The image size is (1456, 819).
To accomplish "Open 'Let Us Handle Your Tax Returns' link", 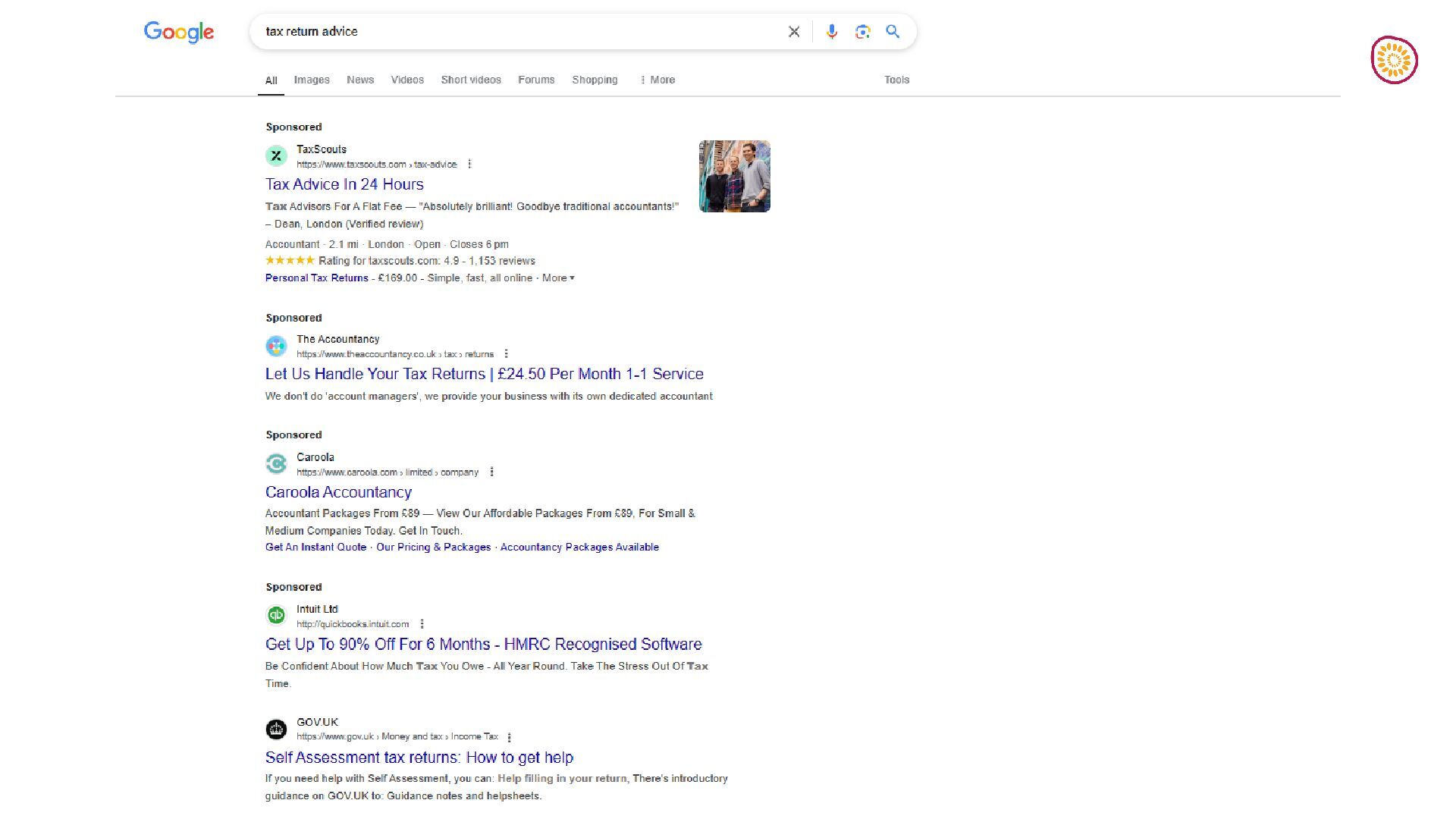I will pyautogui.click(x=485, y=374).
